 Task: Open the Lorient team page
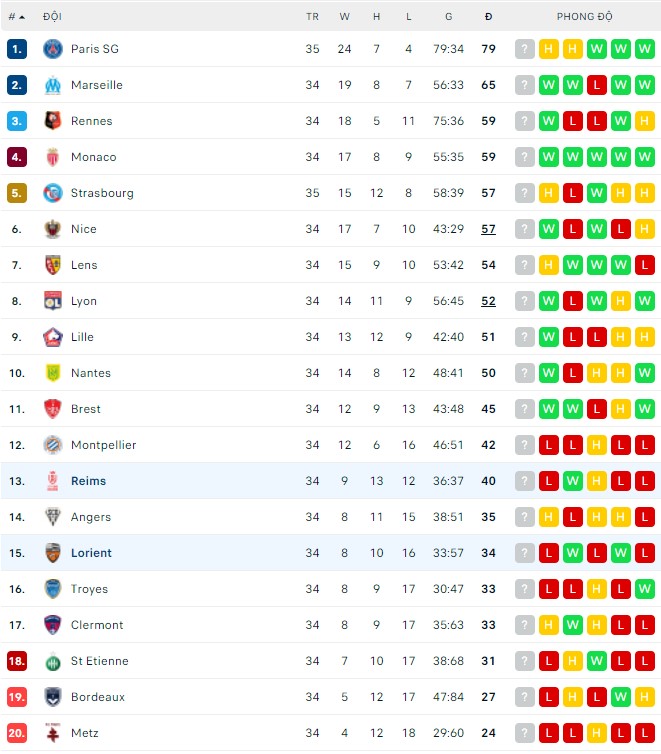[x=91, y=553]
